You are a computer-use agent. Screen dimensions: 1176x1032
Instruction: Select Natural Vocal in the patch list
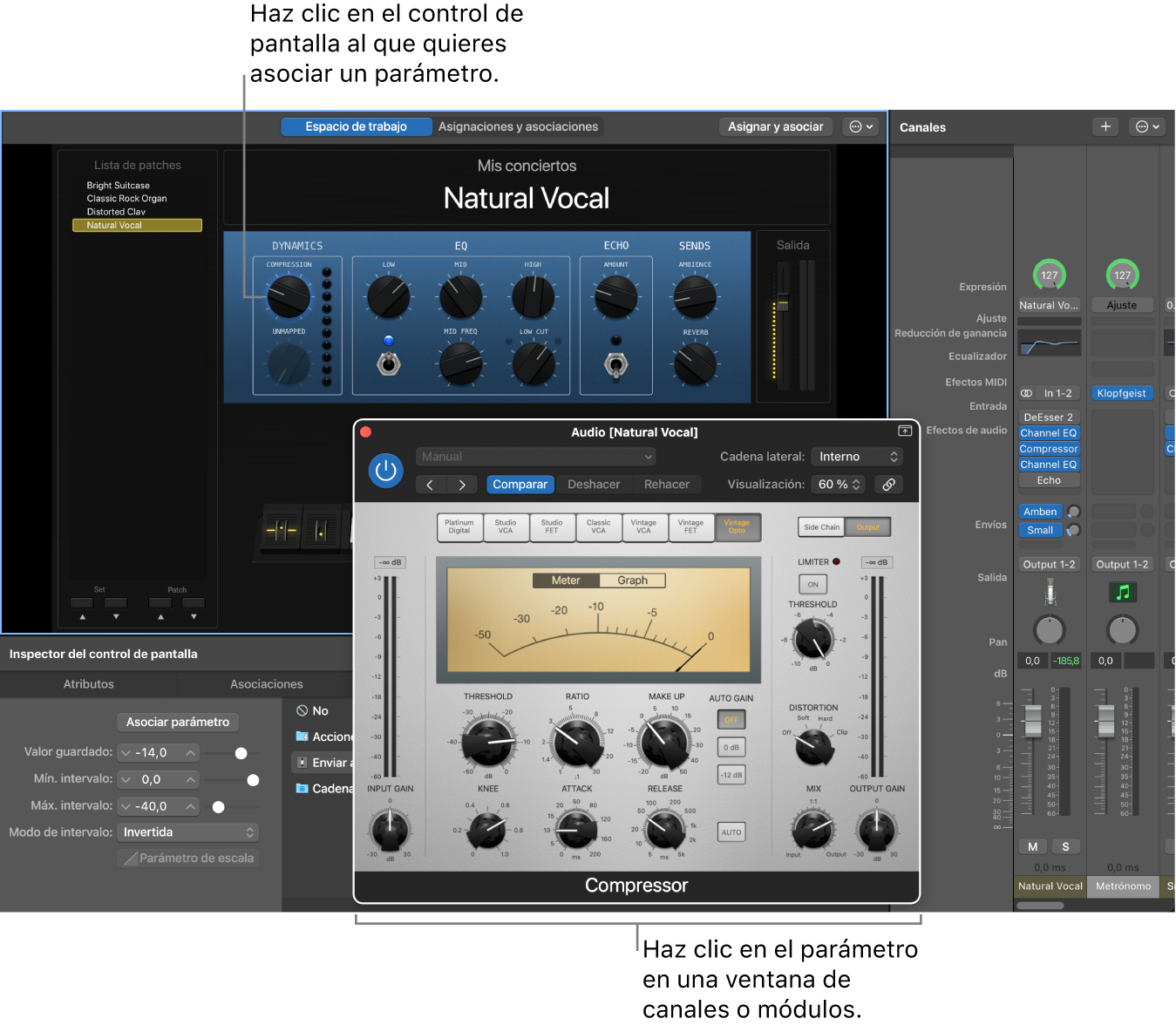tap(137, 225)
